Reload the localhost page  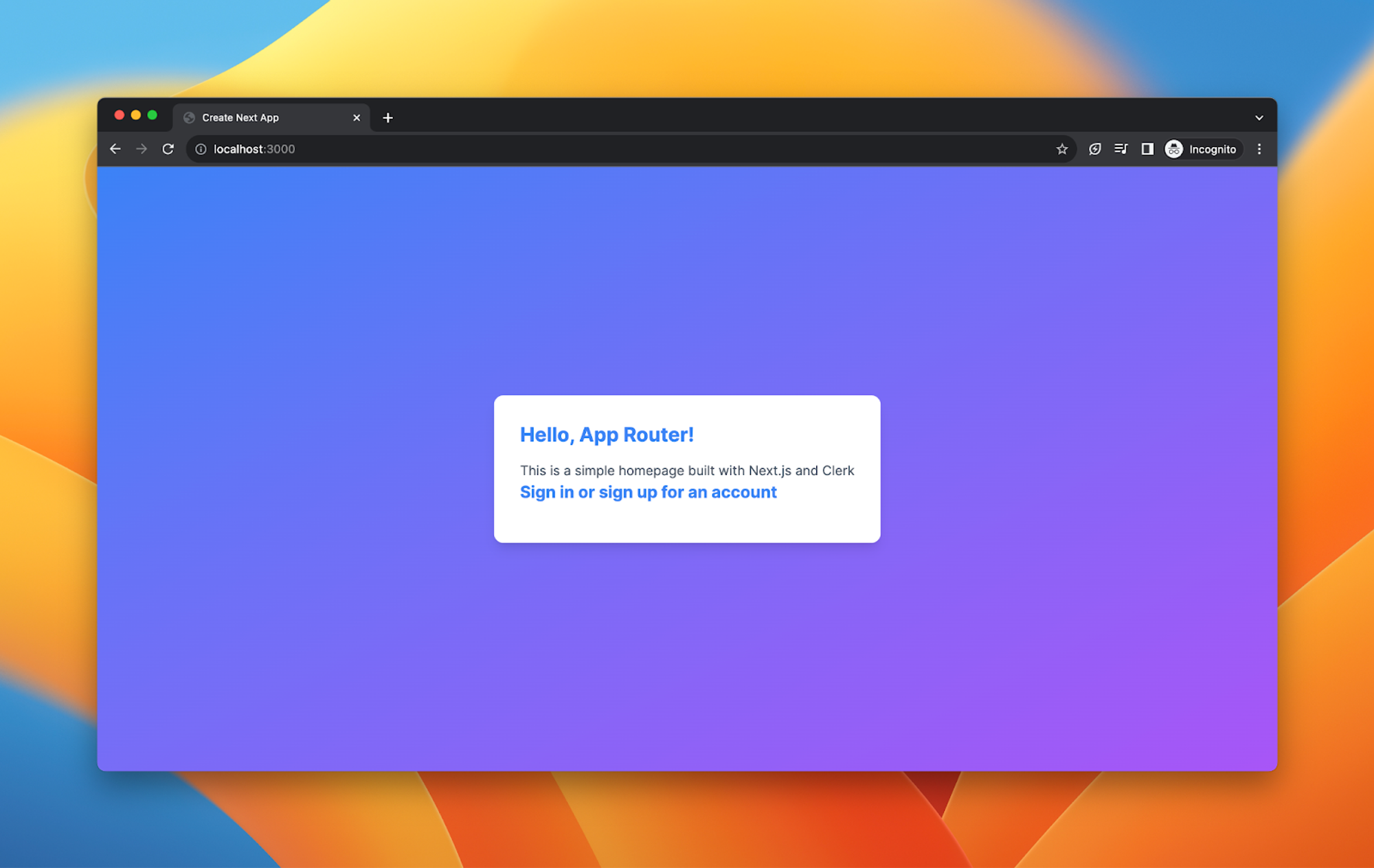168,149
